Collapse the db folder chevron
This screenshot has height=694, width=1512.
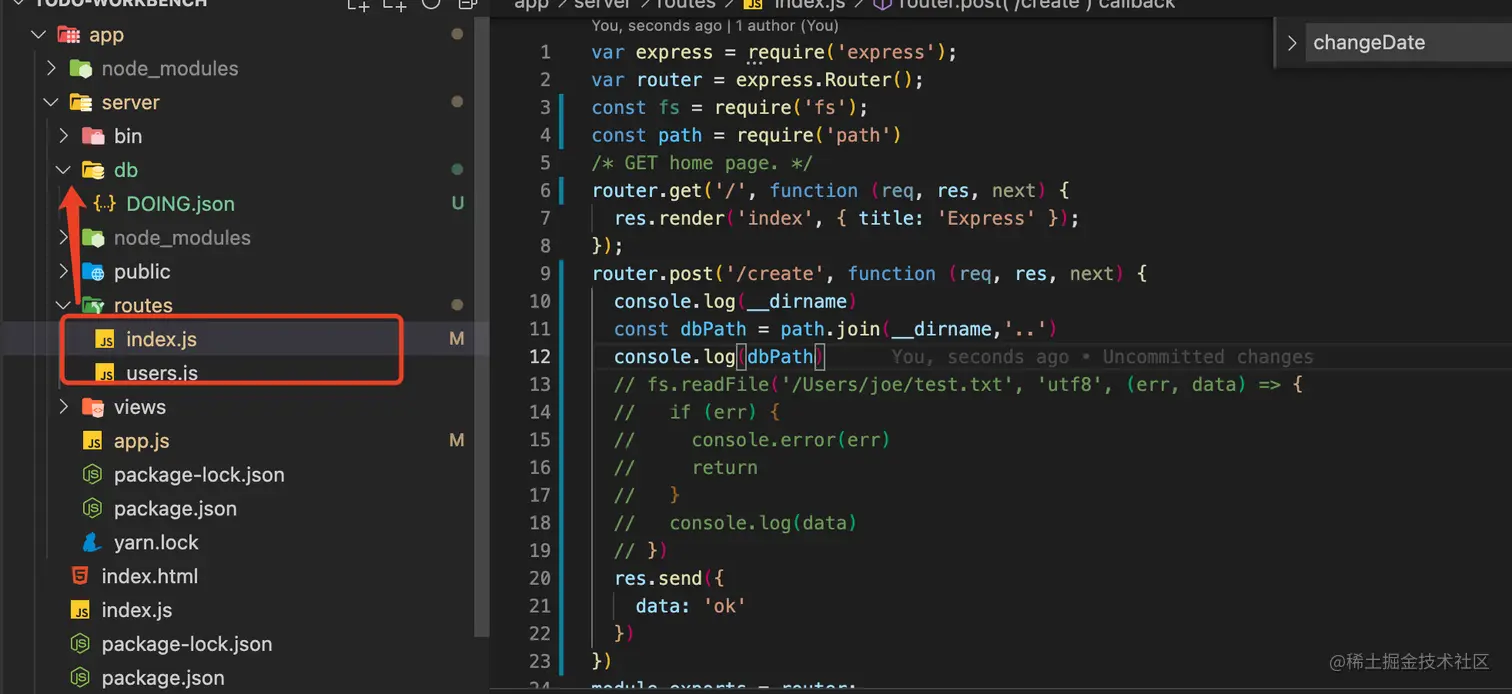[63, 170]
